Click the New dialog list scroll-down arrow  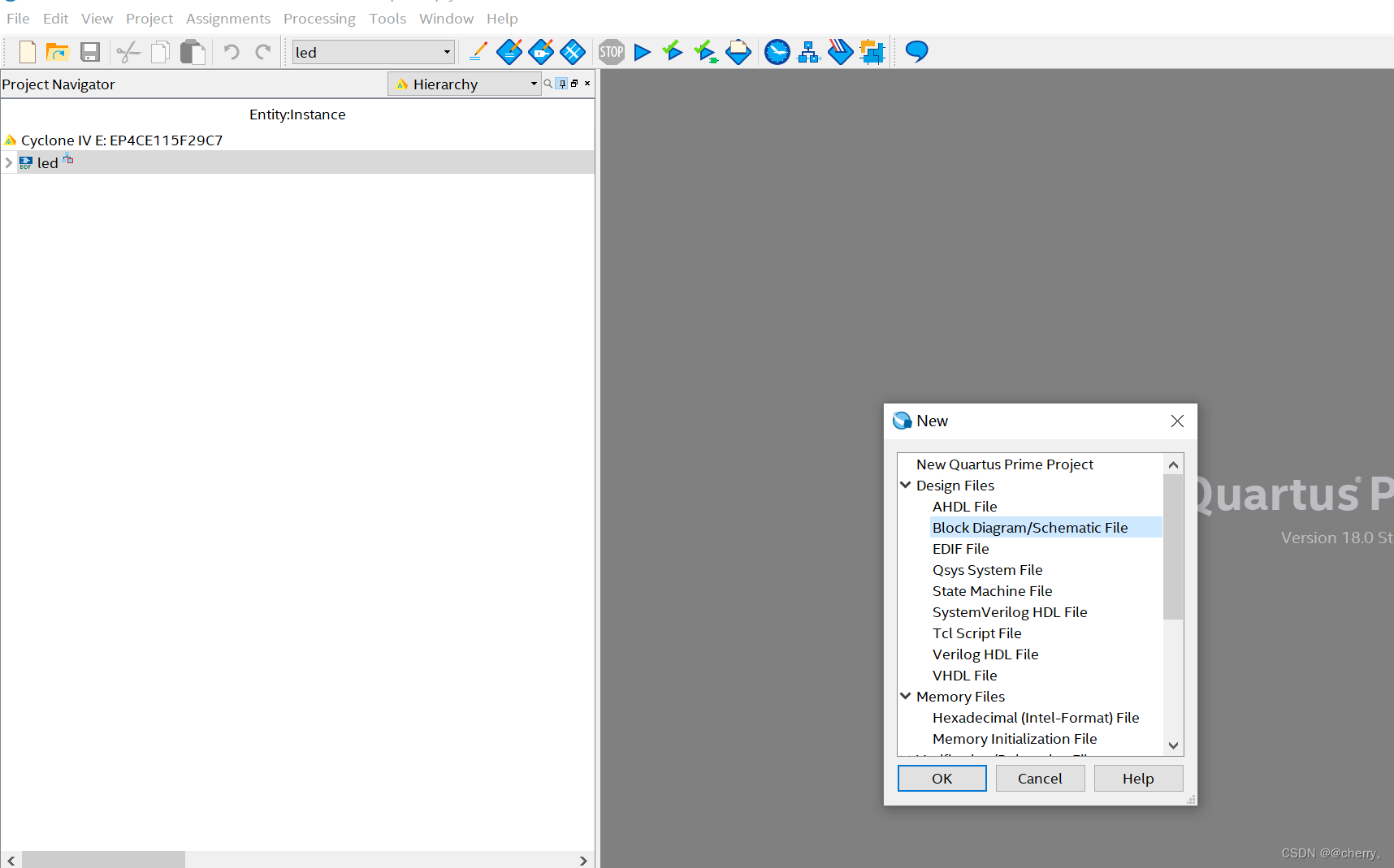click(1173, 745)
